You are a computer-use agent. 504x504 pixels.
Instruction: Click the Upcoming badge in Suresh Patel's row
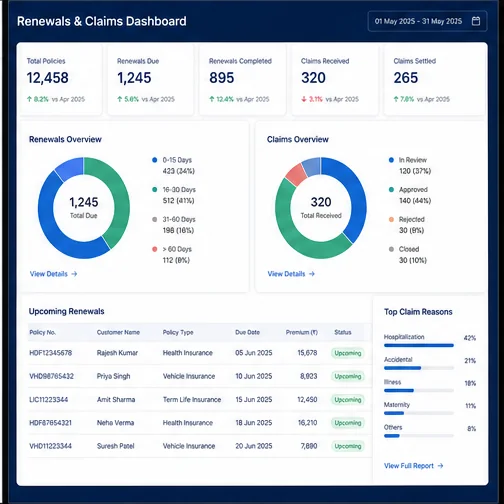click(348, 446)
